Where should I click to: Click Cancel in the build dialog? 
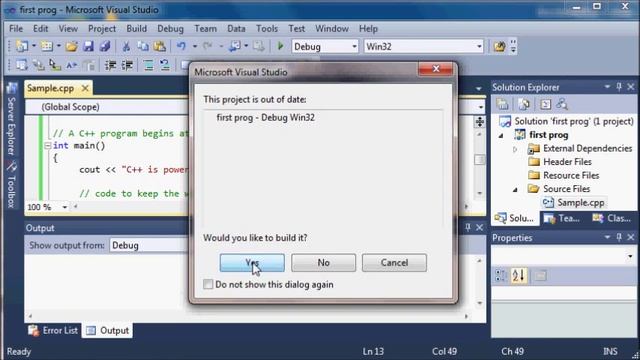pyautogui.click(x=394, y=262)
